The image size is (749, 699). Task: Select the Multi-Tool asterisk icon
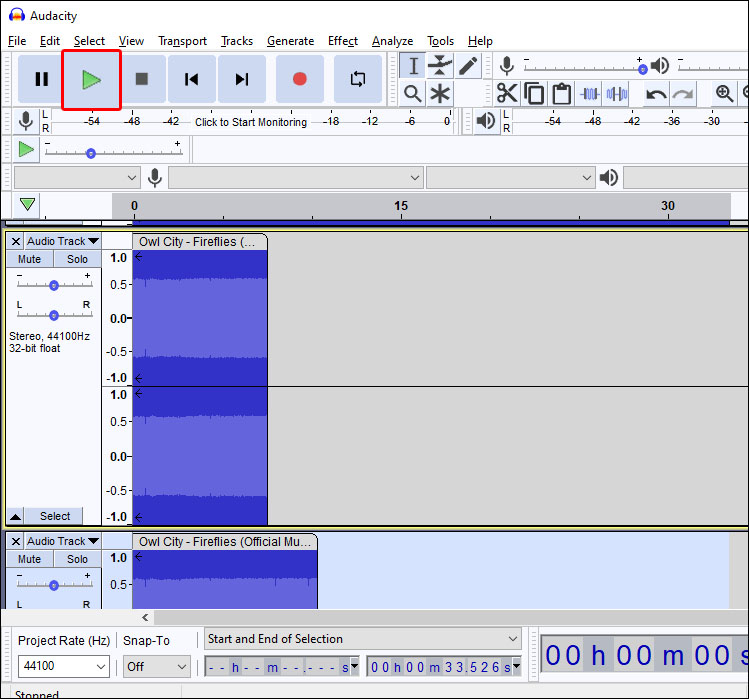tap(440, 94)
